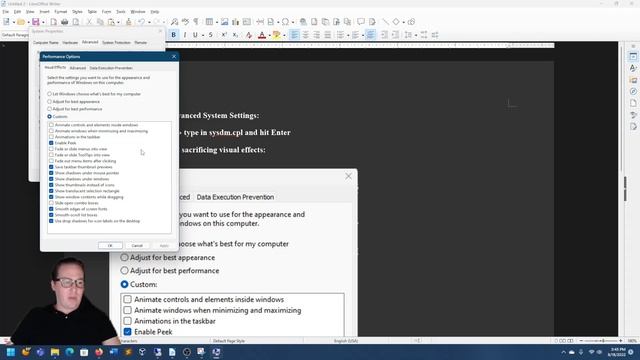Open the Undo history dropdown arrow
This screenshot has height=360, width=640.
[149, 22]
